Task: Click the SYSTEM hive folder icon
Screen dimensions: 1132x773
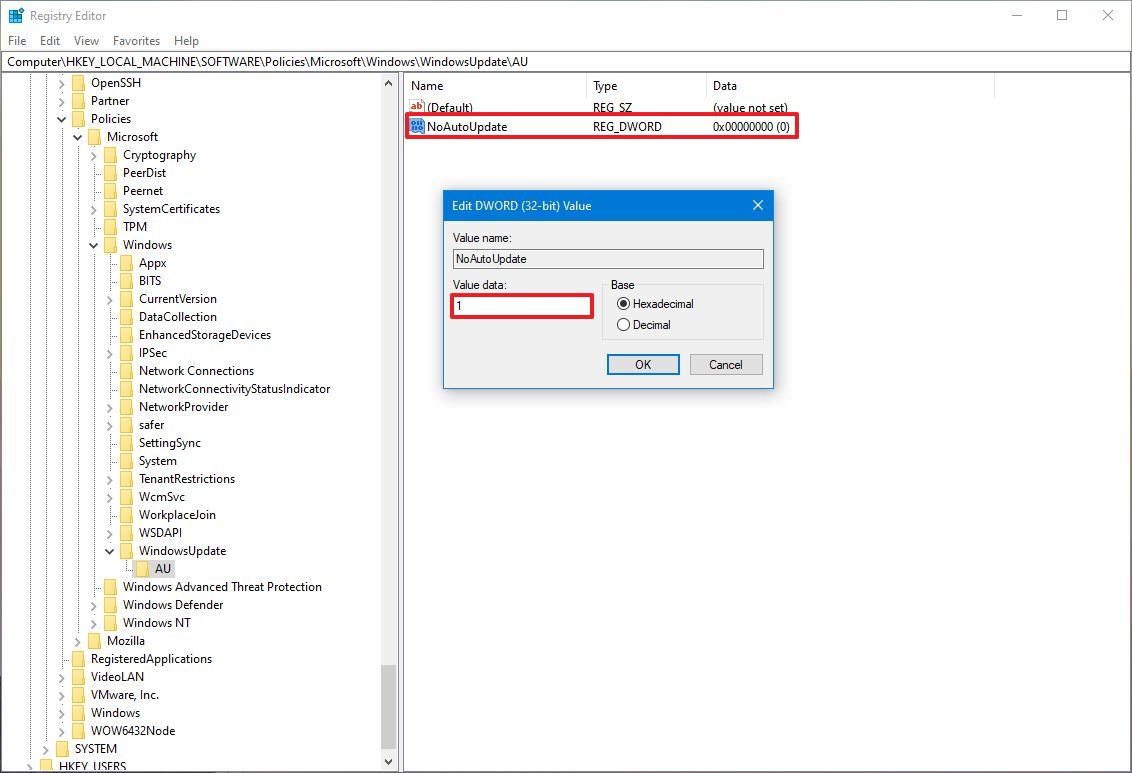Action: 63,748
